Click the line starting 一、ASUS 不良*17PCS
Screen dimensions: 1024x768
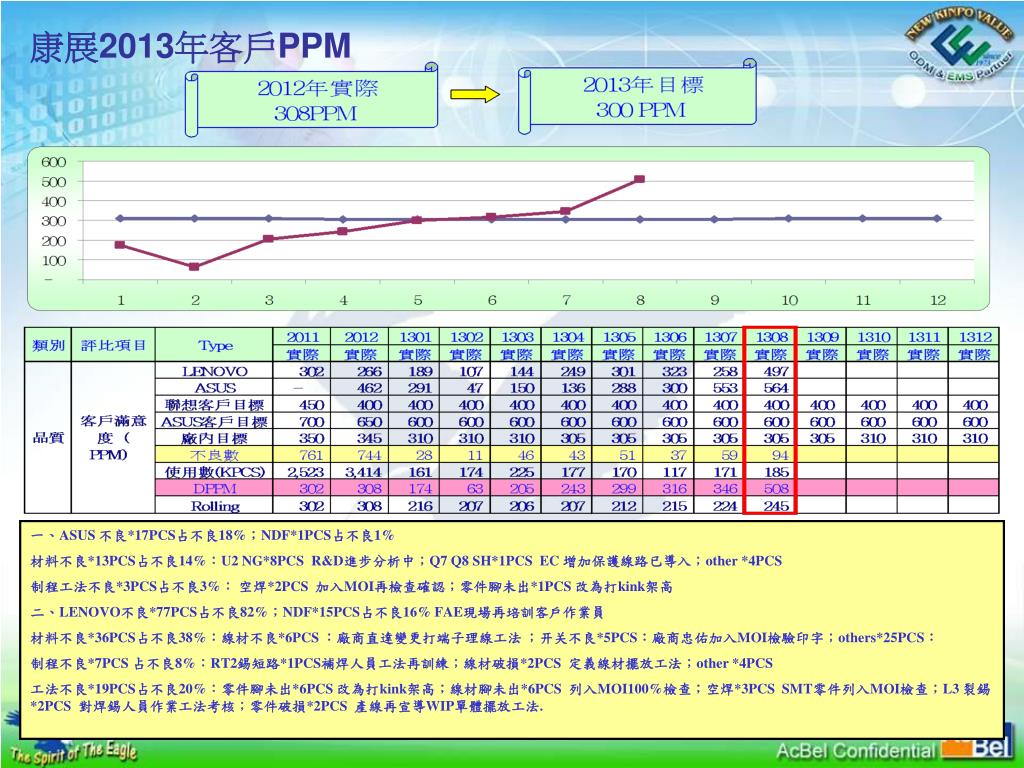click(x=213, y=536)
